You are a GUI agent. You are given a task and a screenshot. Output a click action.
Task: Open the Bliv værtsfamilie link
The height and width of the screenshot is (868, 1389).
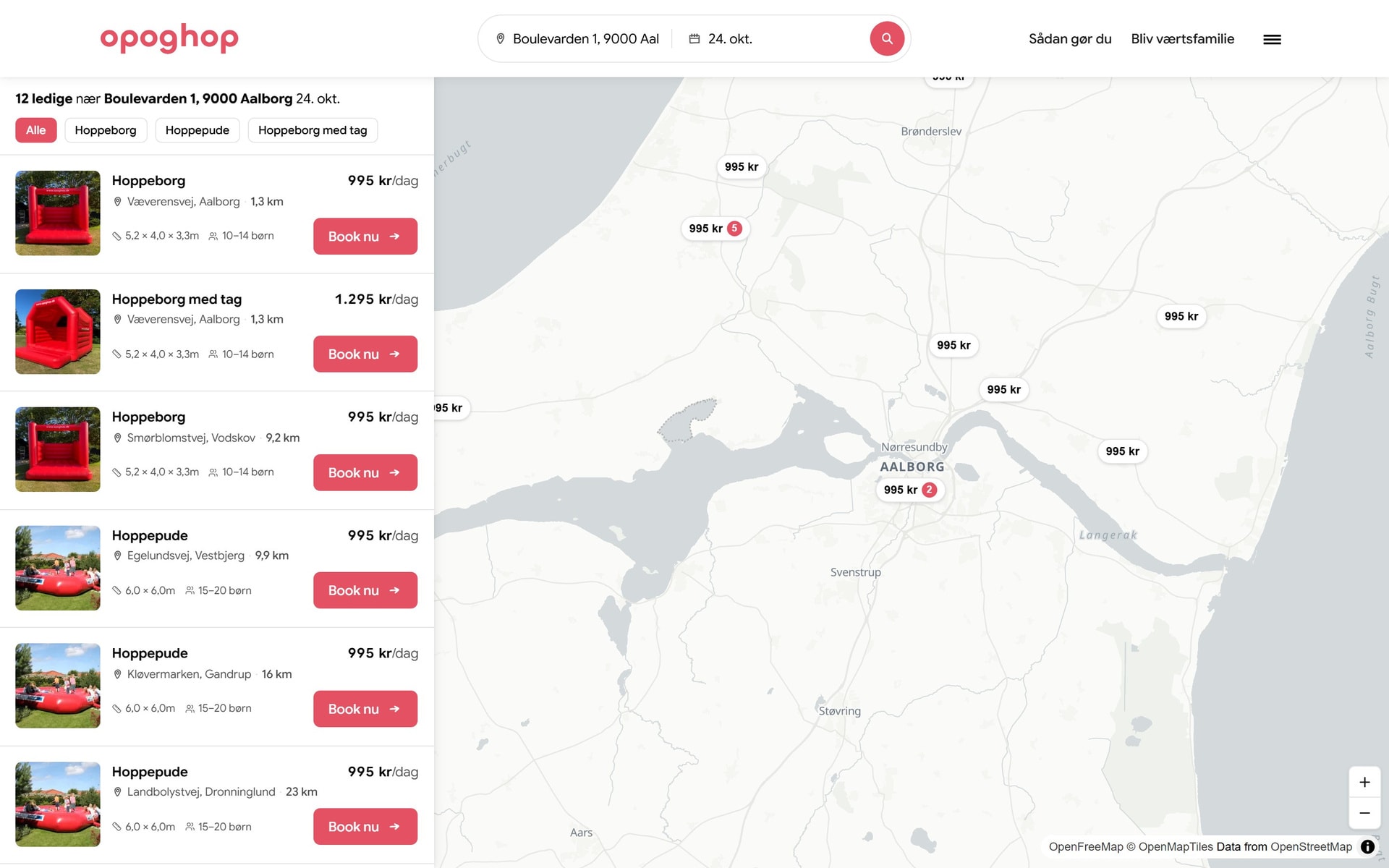pos(1183,39)
